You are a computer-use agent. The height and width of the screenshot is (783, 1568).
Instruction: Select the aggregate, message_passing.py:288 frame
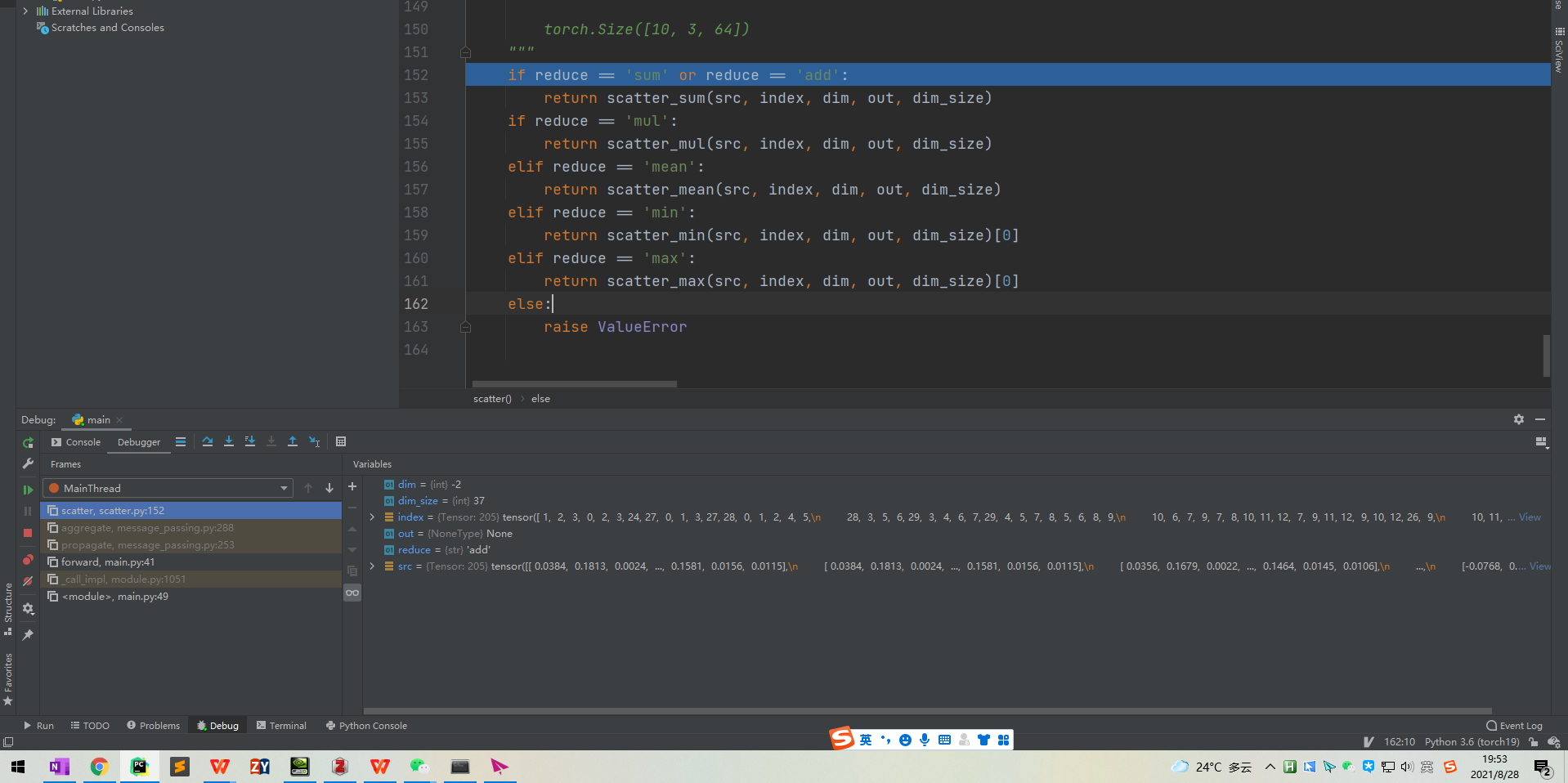point(190,528)
